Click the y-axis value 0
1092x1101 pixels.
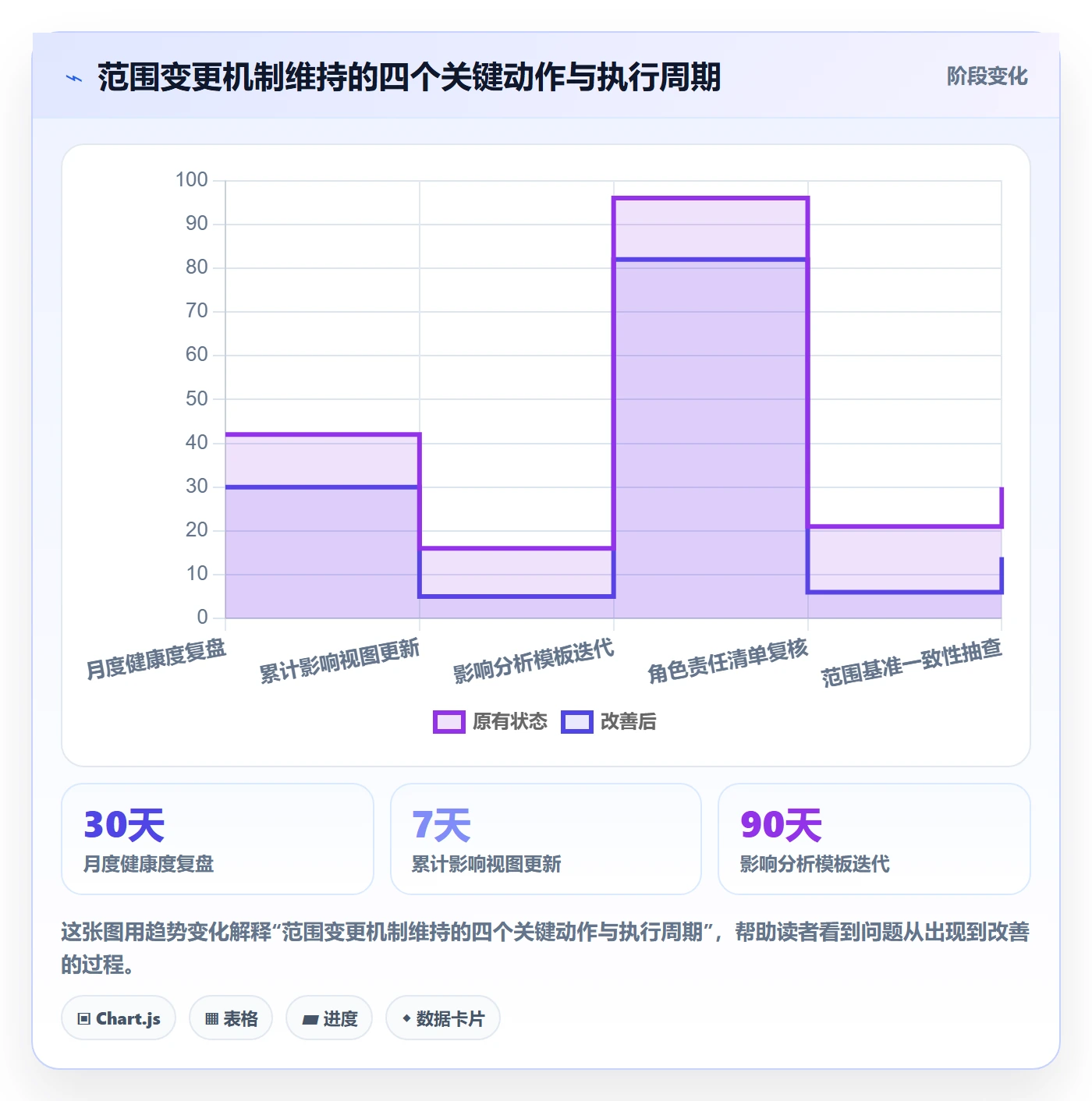tap(203, 618)
